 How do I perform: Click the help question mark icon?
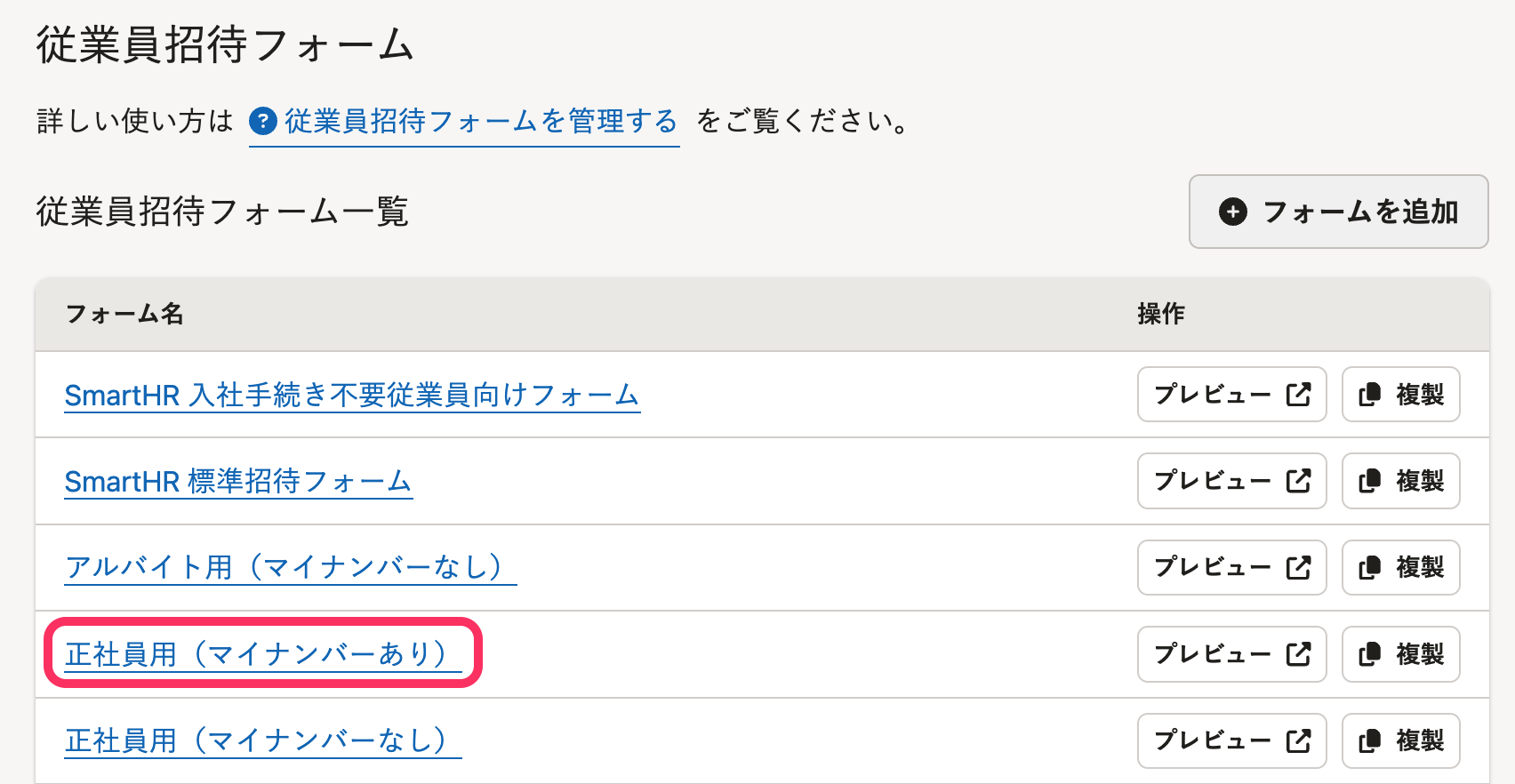[263, 121]
